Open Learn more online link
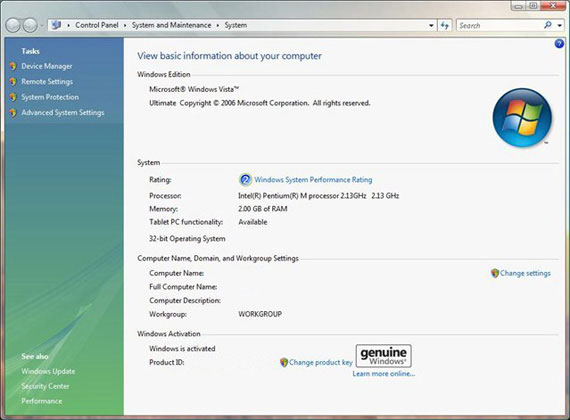This screenshot has height=420, width=570. pyautogui.click(x=384, y=374)
